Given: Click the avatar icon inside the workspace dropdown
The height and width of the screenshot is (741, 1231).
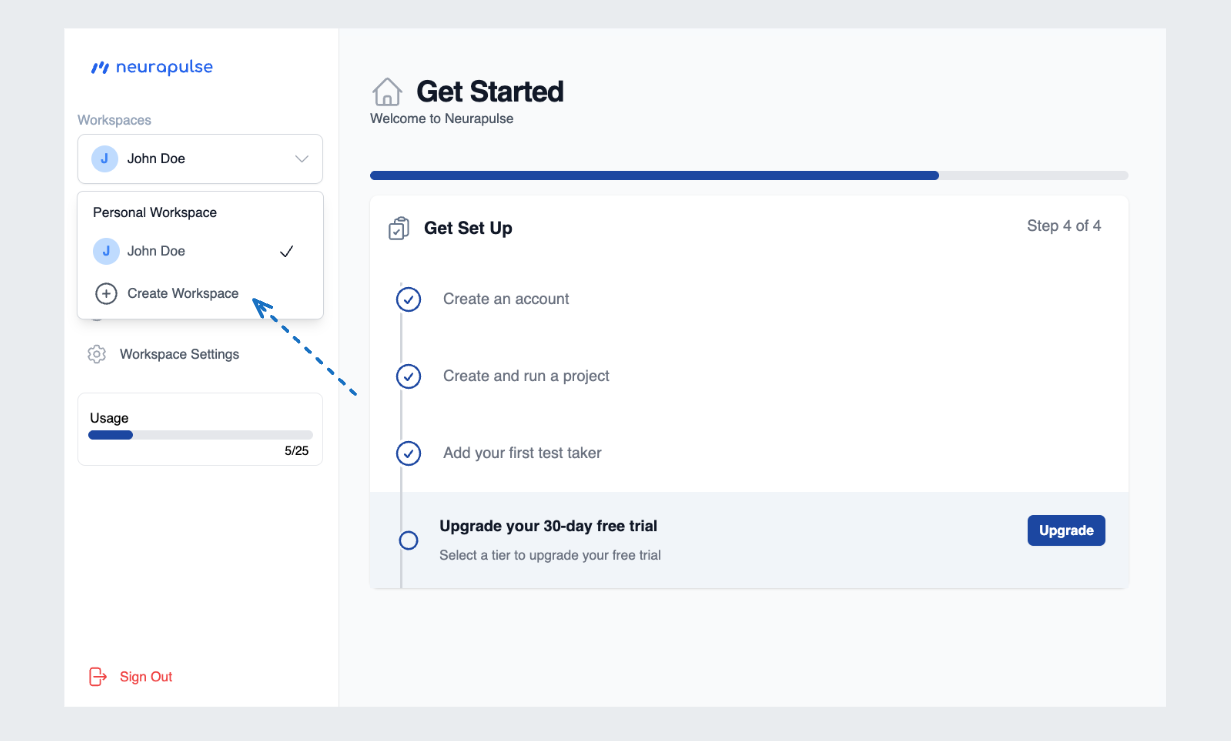Looking at the screenshot, I should pyautogui.click(x=106, y=251).
